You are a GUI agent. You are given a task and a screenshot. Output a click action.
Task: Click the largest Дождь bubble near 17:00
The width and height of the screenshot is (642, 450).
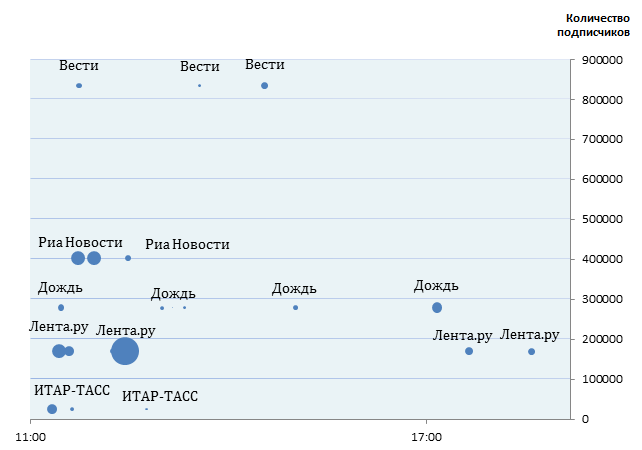[437, 307]
